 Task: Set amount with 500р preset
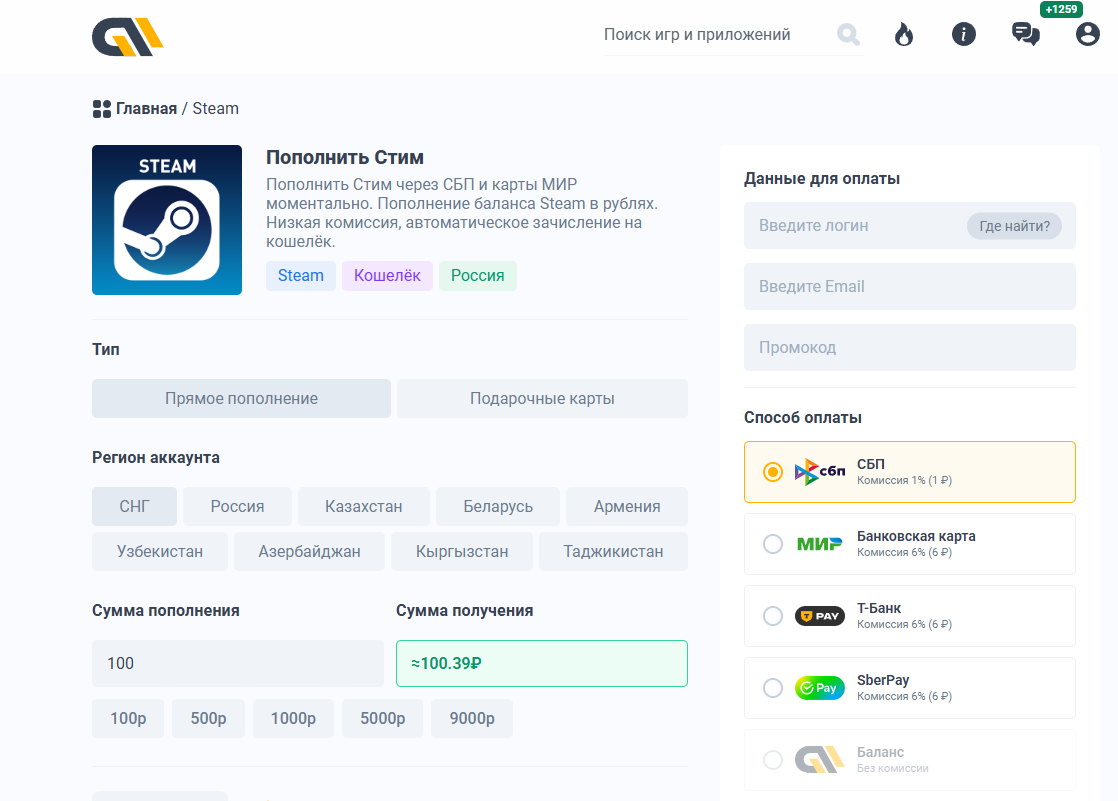208,718
